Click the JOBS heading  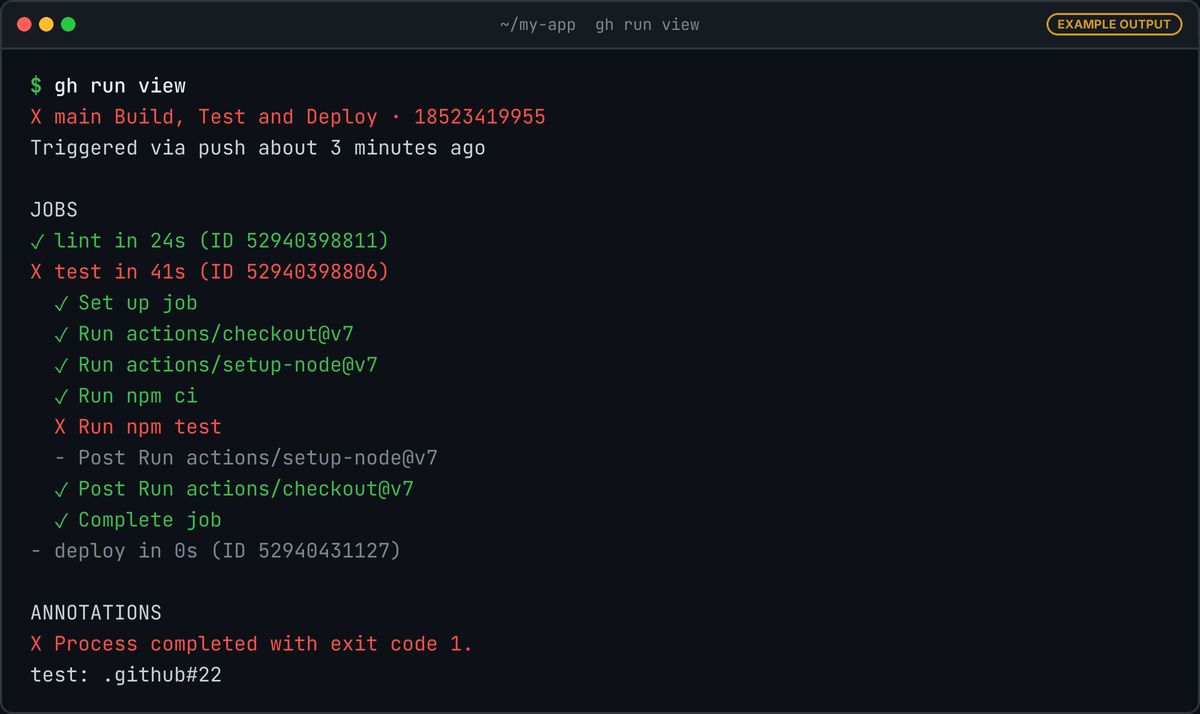pos(54,210)
